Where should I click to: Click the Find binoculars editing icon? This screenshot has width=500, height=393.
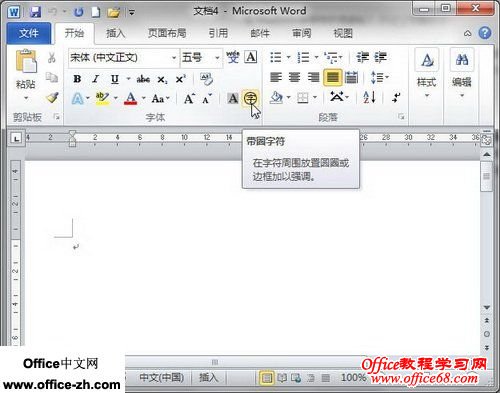[x=462, y=60]
